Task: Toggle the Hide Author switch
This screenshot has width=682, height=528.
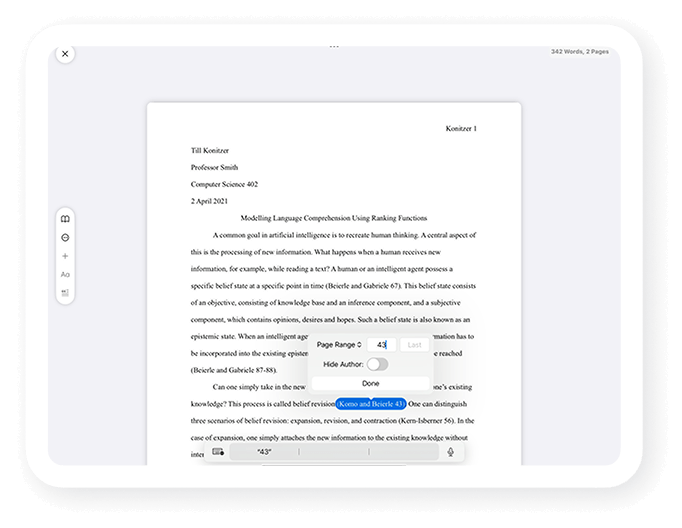Action: [x=377, y=364]
